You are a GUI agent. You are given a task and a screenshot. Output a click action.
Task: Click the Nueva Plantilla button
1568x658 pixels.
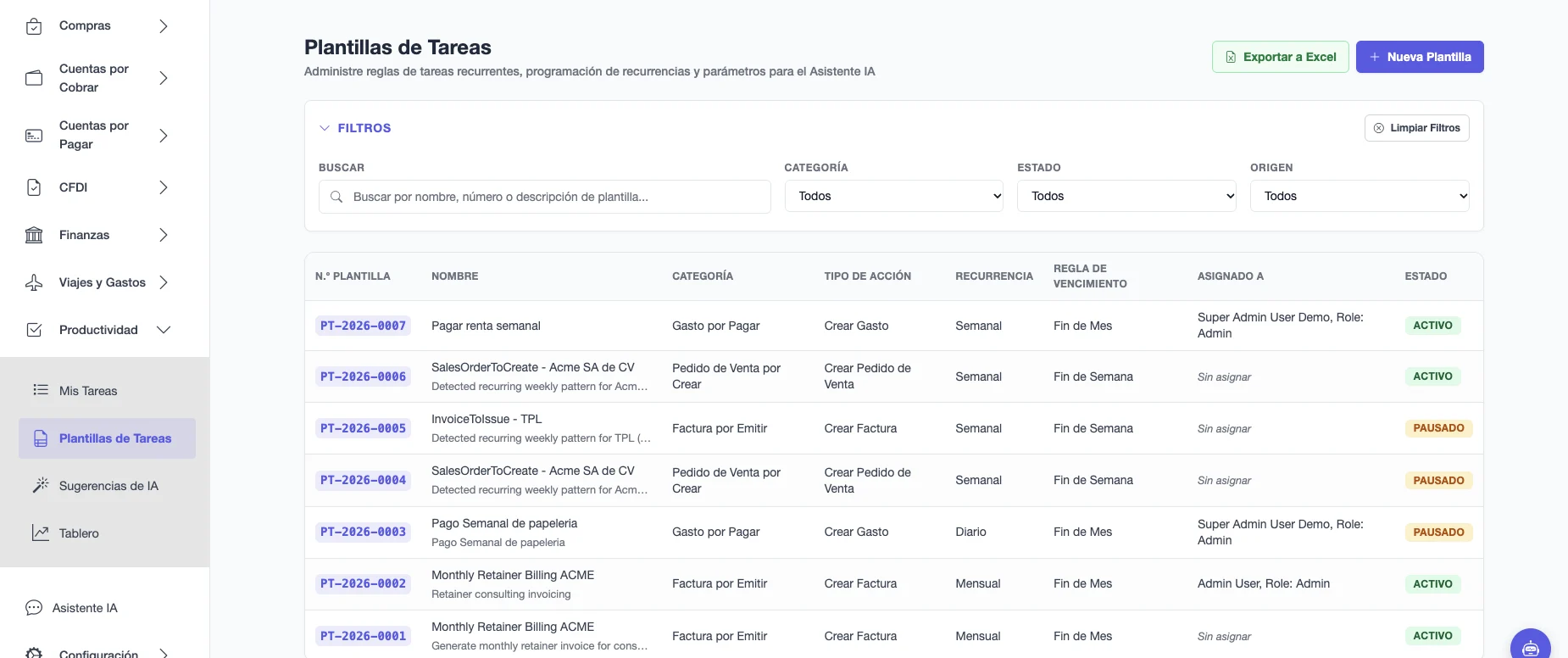pyautogui.click(x=1420, y=57)
